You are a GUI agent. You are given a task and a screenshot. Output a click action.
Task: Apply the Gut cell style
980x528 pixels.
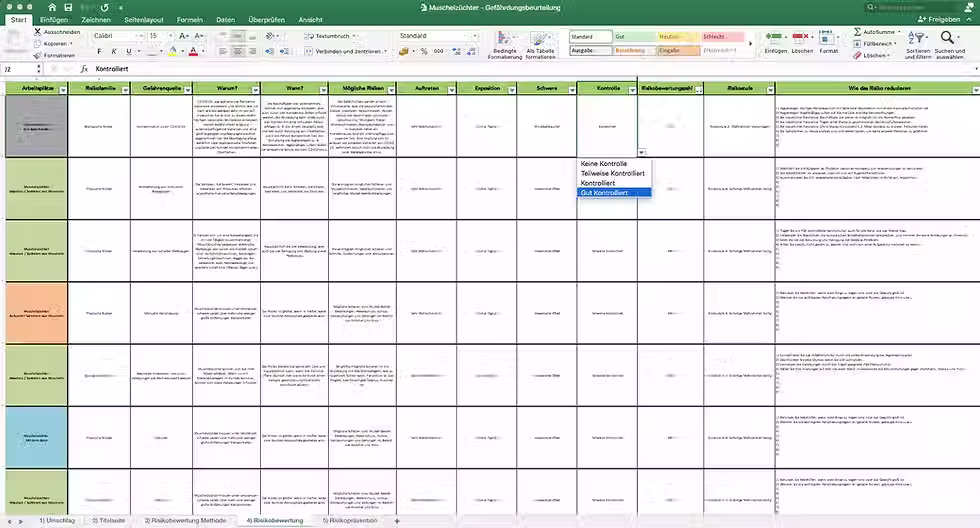pos(634,37)
